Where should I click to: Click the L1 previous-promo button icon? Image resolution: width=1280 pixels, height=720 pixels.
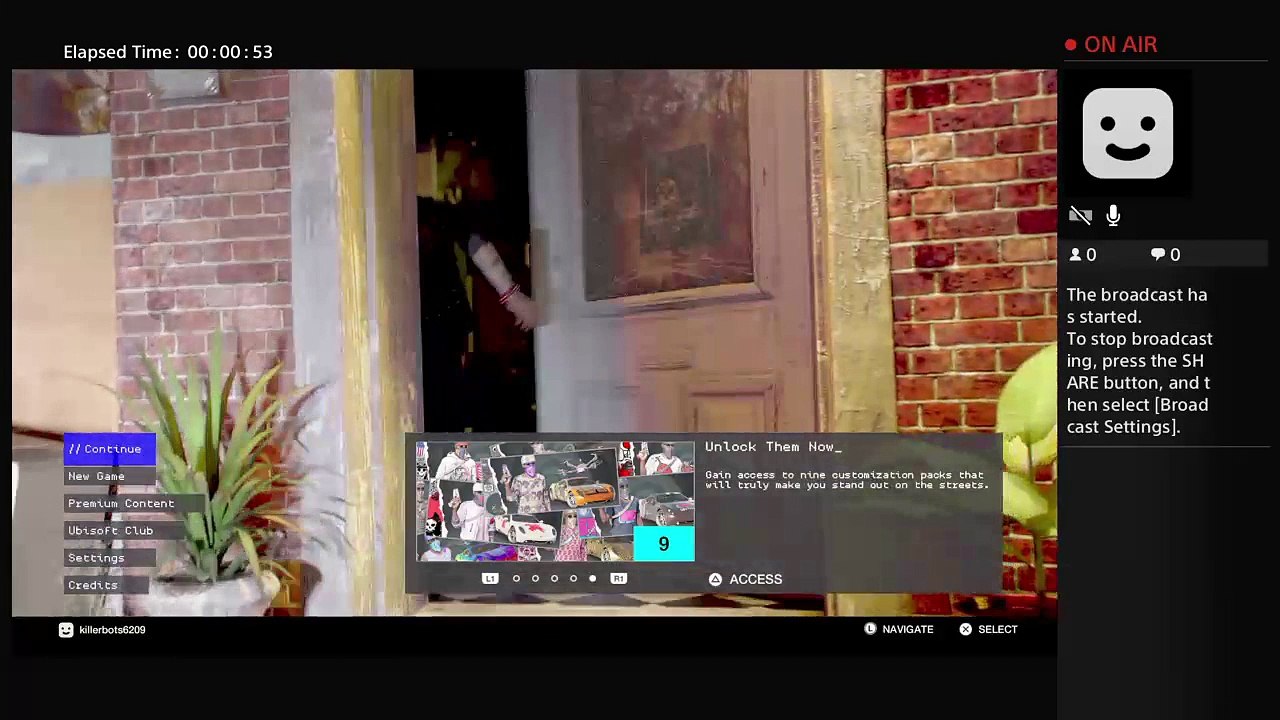[490, 578]
